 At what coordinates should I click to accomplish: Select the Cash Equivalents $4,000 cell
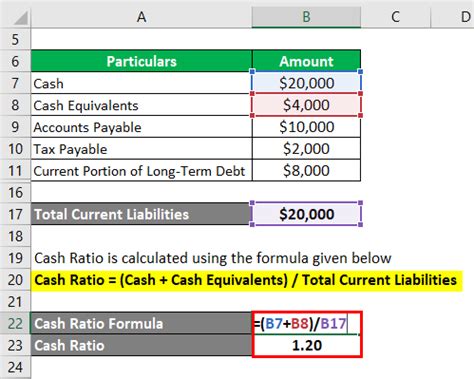point(306,105)
